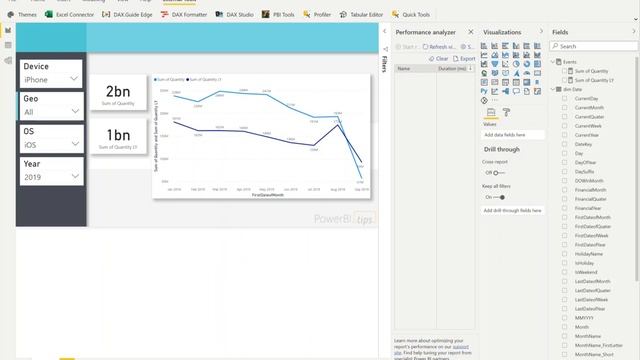Select the Scatter chart visual
Viewport: 640px width, 360px height.
coord(505,64)
